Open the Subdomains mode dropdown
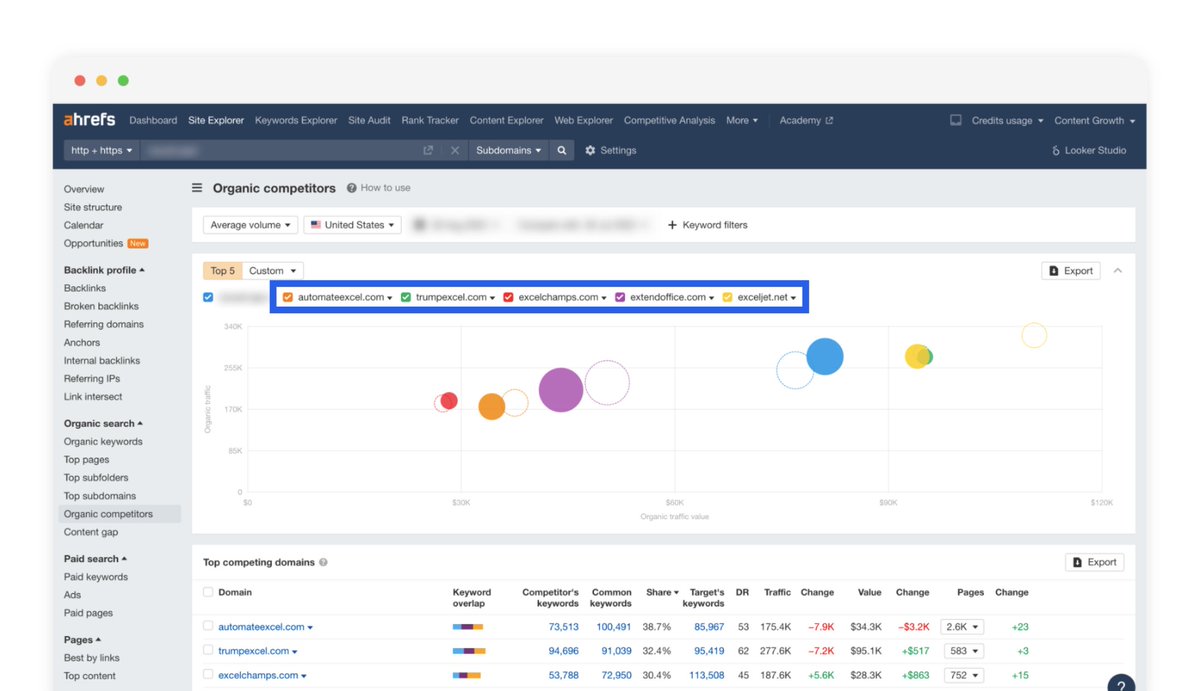The height and width of the screenshot is (691, 1200). click(x=509, y=150)
